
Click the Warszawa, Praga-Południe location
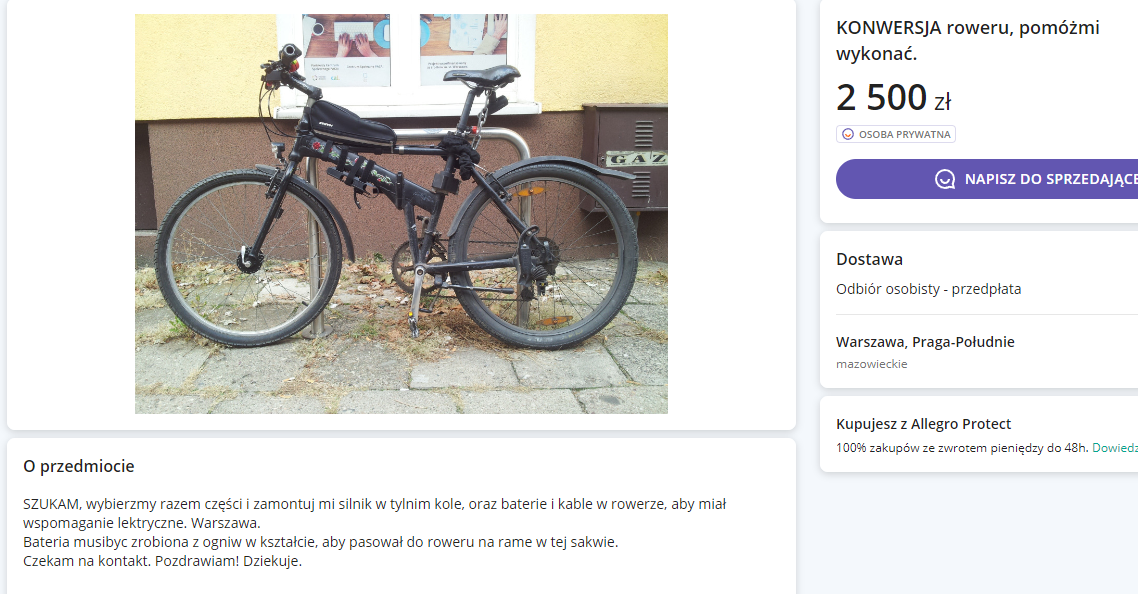click(925, 342)
